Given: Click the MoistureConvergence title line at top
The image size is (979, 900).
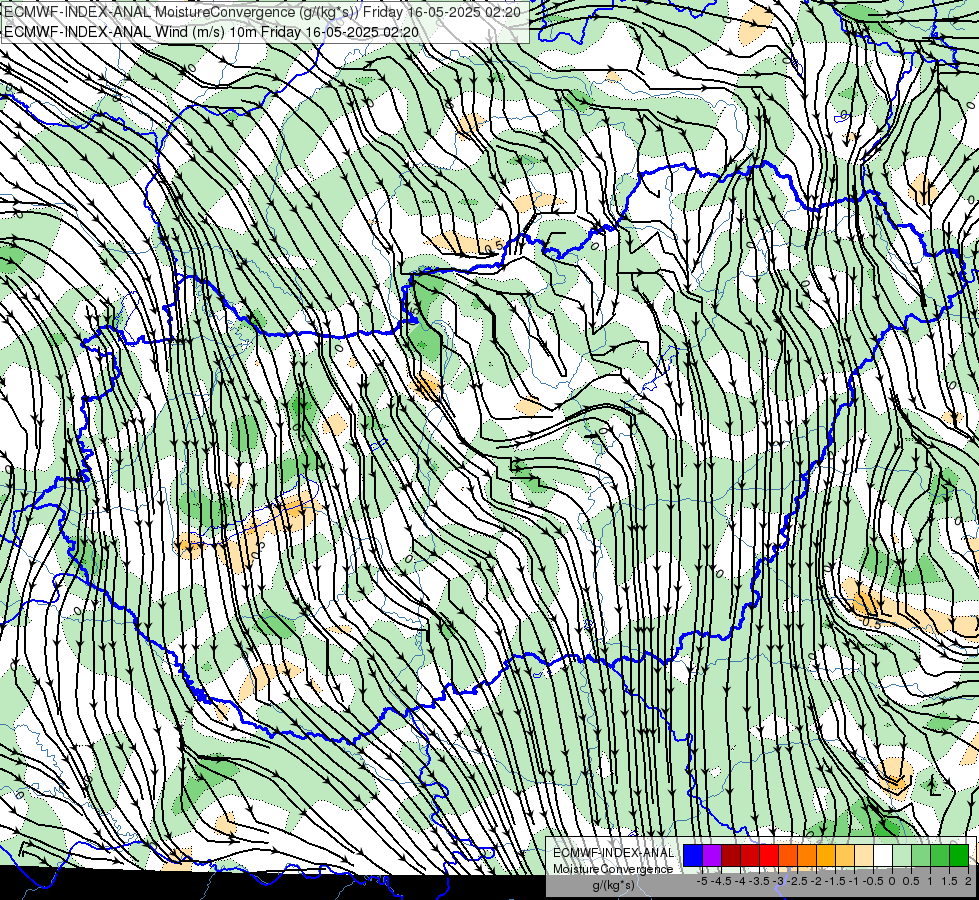Looking at the screenshot, I should point(262,11).
